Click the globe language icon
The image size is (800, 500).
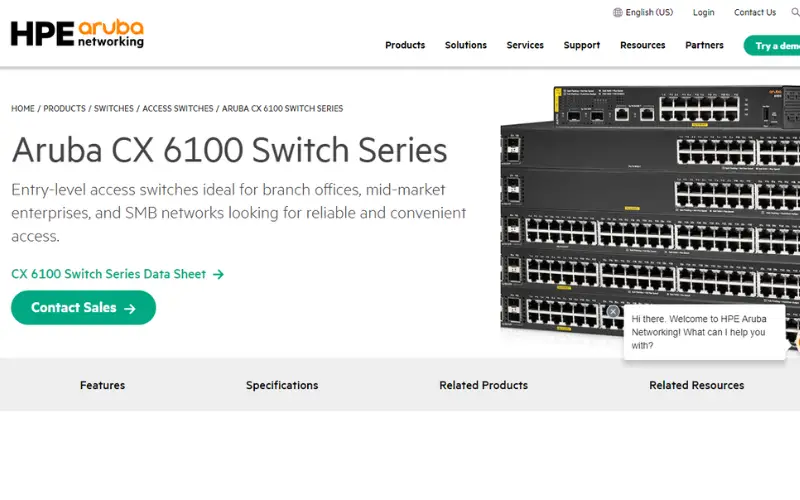[x=617, y=12]
